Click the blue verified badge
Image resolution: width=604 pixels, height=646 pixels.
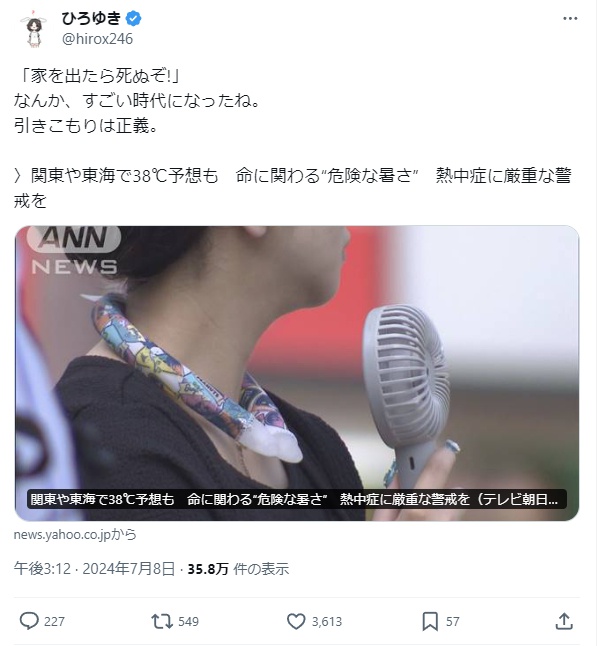coord(134,19)
